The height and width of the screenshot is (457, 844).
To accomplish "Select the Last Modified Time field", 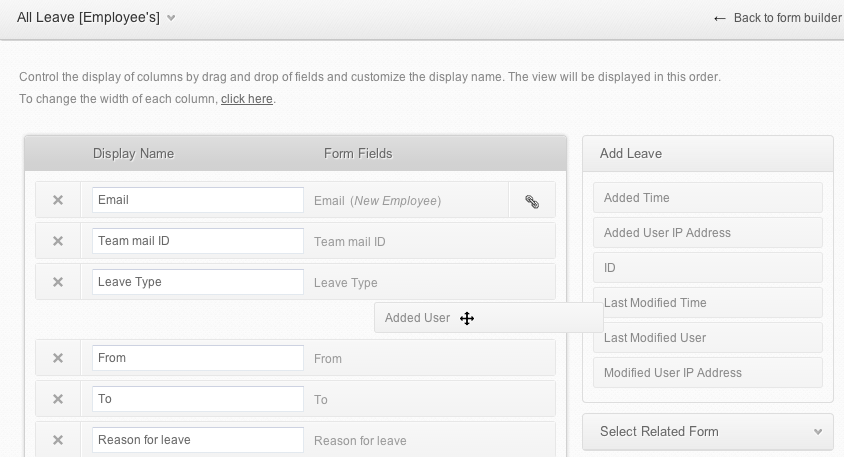I will (707, 303).
